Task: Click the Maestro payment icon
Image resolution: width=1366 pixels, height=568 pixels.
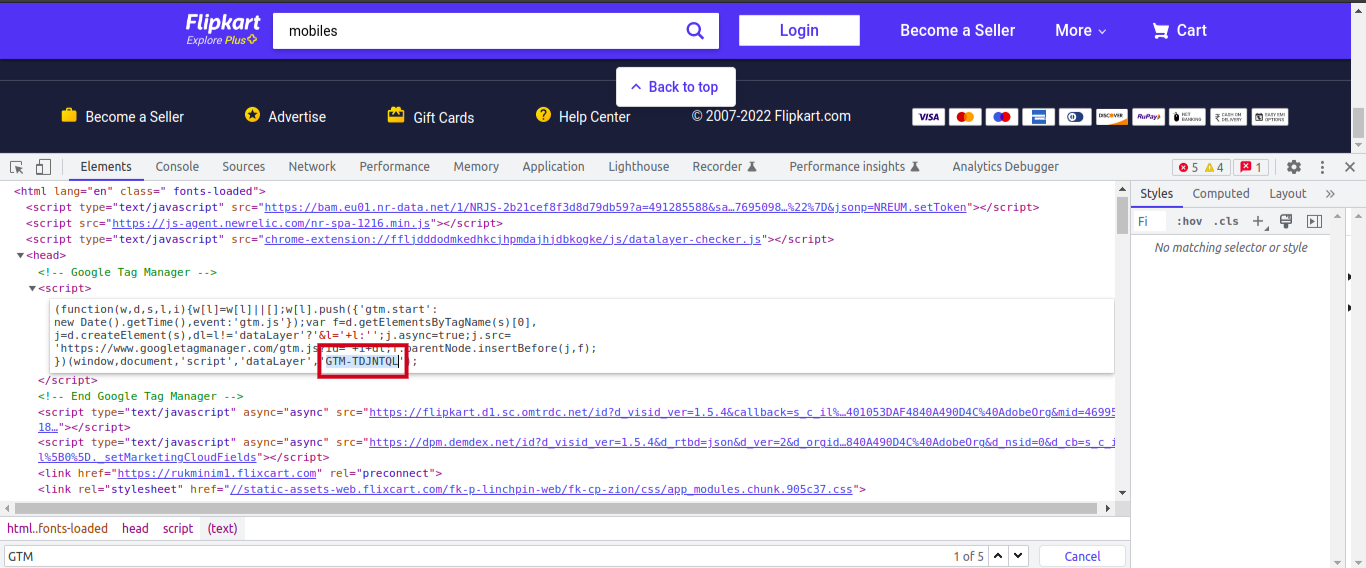Action: pos(1001,117)
